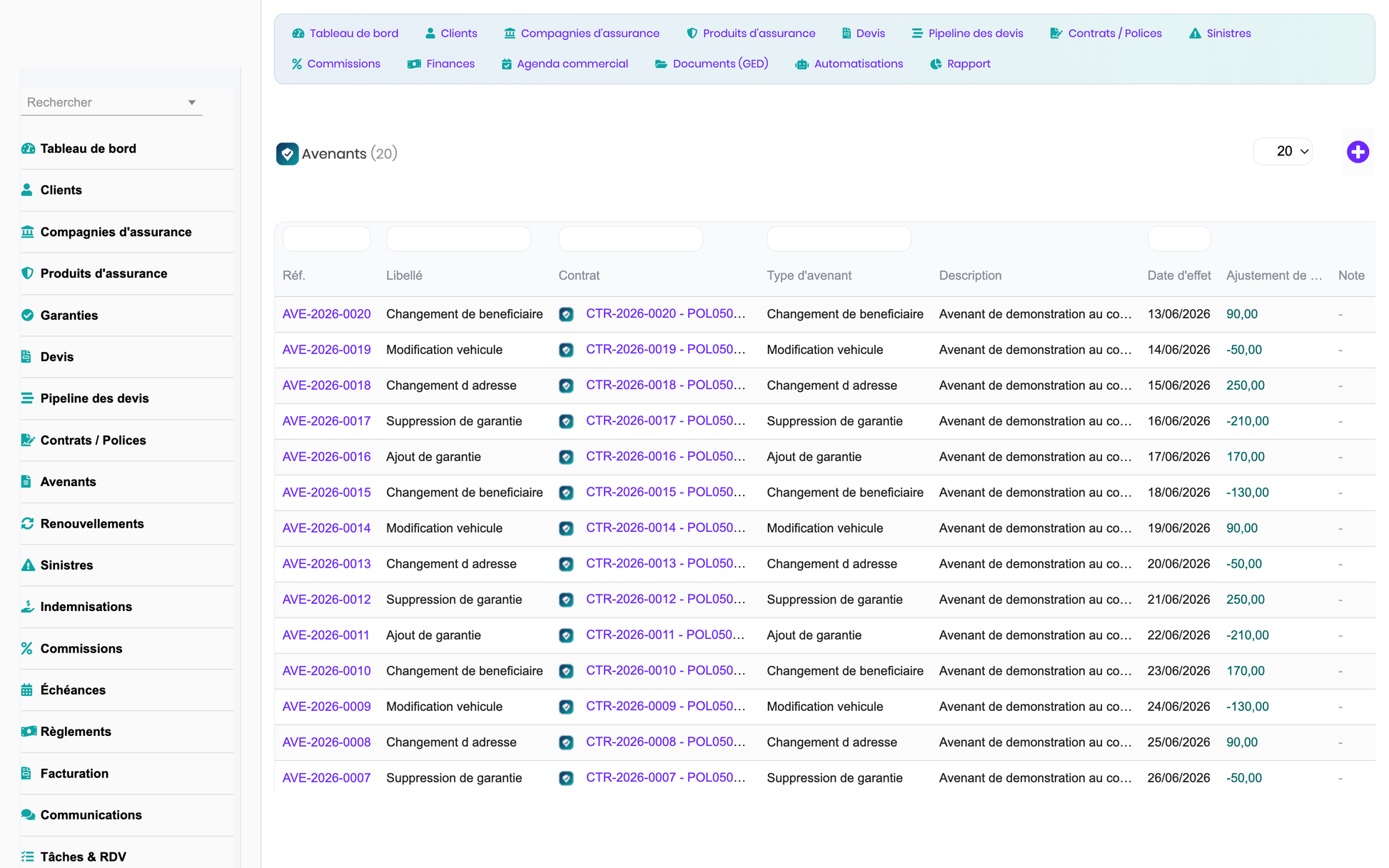This screenshot has width=1389, height=868.
Task: Expand the Rechercher search dropdown arrow
Action: [x=191, y=103]
